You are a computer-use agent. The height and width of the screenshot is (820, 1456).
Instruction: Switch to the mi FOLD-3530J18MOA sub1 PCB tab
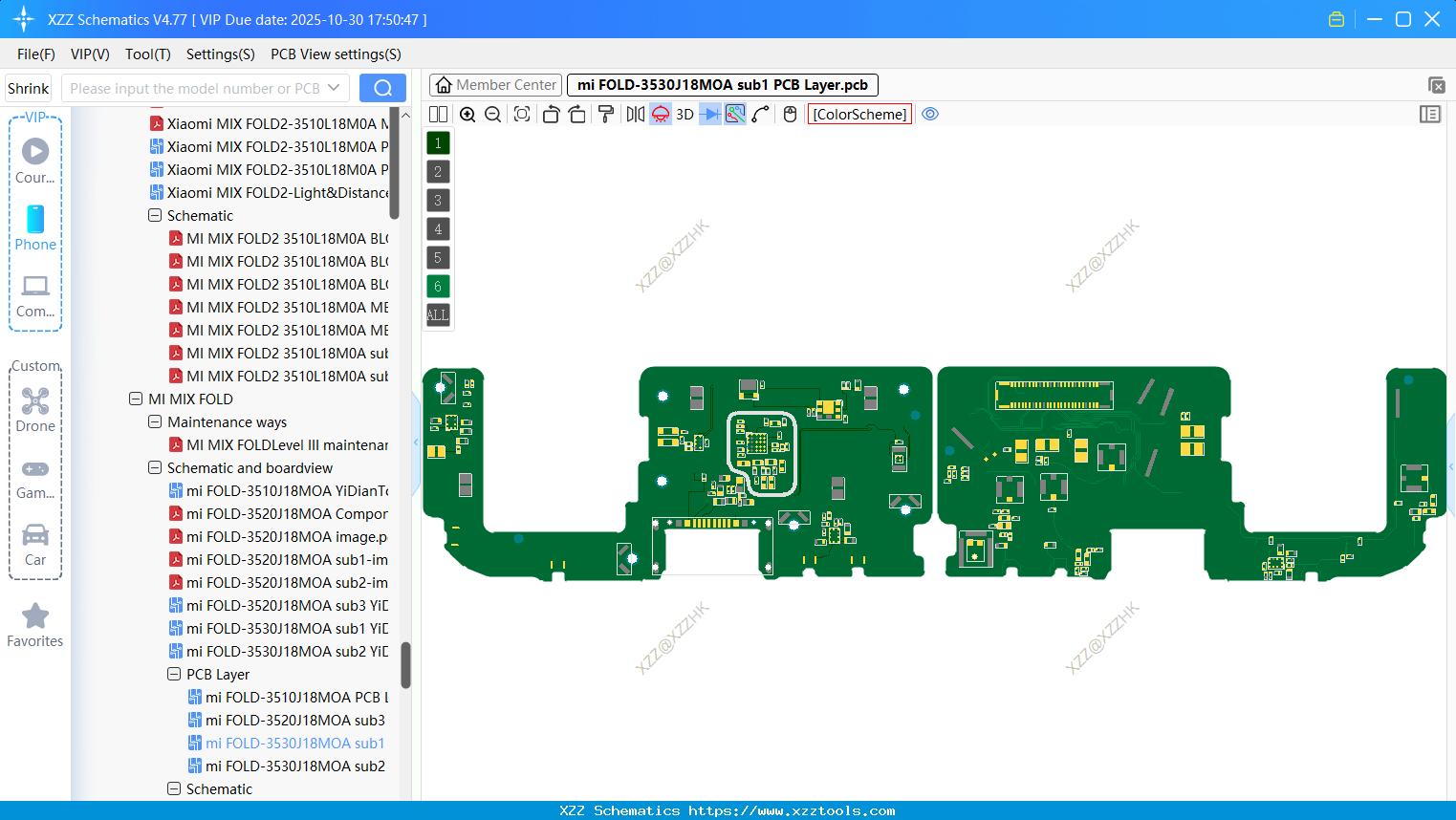(722, 85)
